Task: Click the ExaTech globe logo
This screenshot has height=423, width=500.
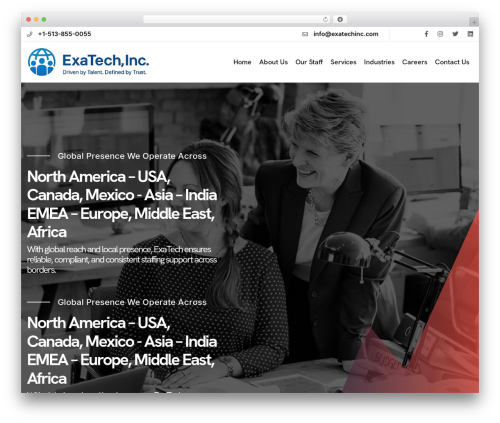Action: tap(42, 62)
